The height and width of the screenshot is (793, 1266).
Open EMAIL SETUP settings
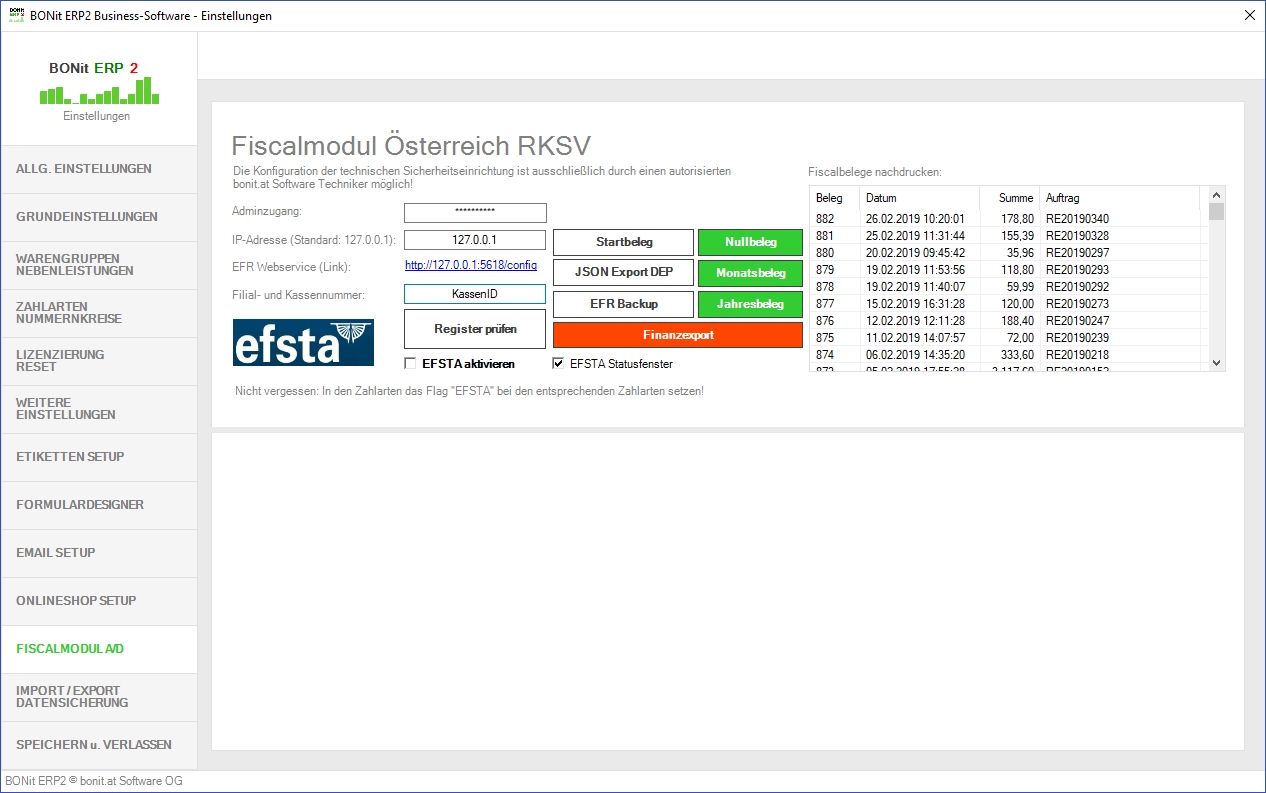[x=99, y=553]
